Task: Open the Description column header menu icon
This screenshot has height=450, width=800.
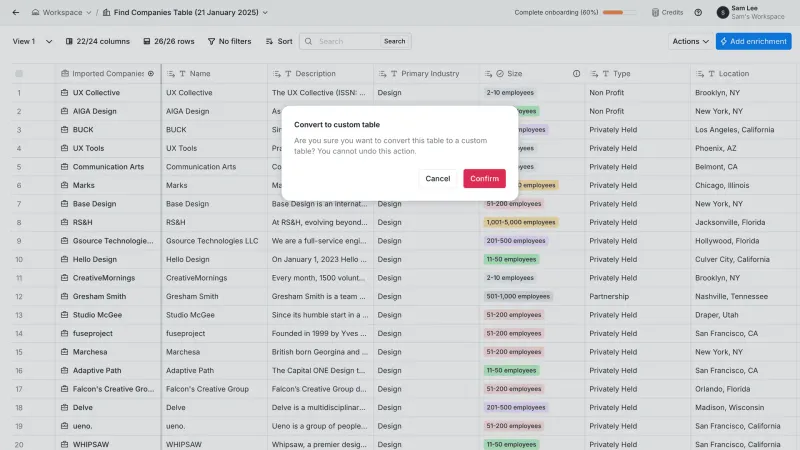Action: 277,73
